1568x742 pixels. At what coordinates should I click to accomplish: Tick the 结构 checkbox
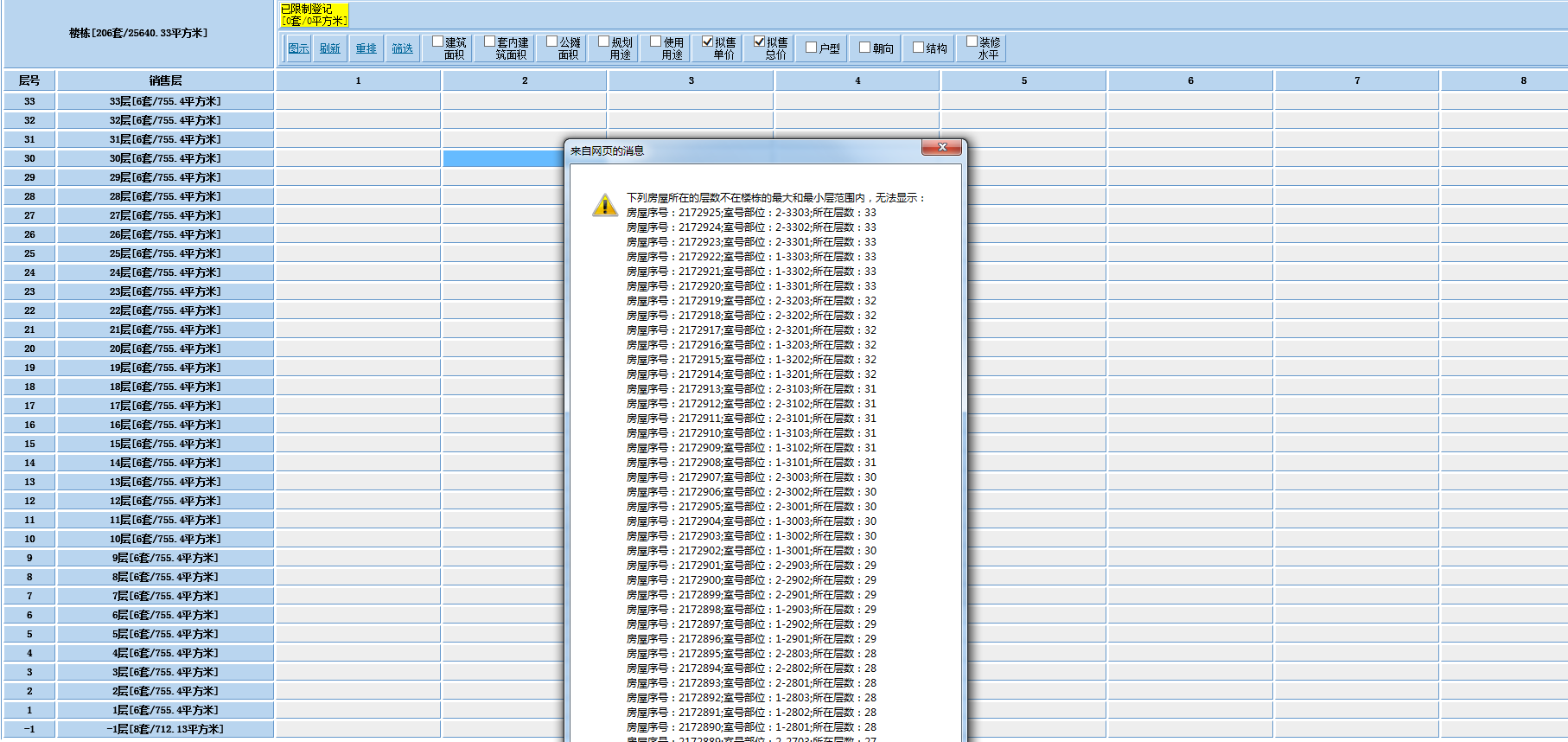point(919,48)
